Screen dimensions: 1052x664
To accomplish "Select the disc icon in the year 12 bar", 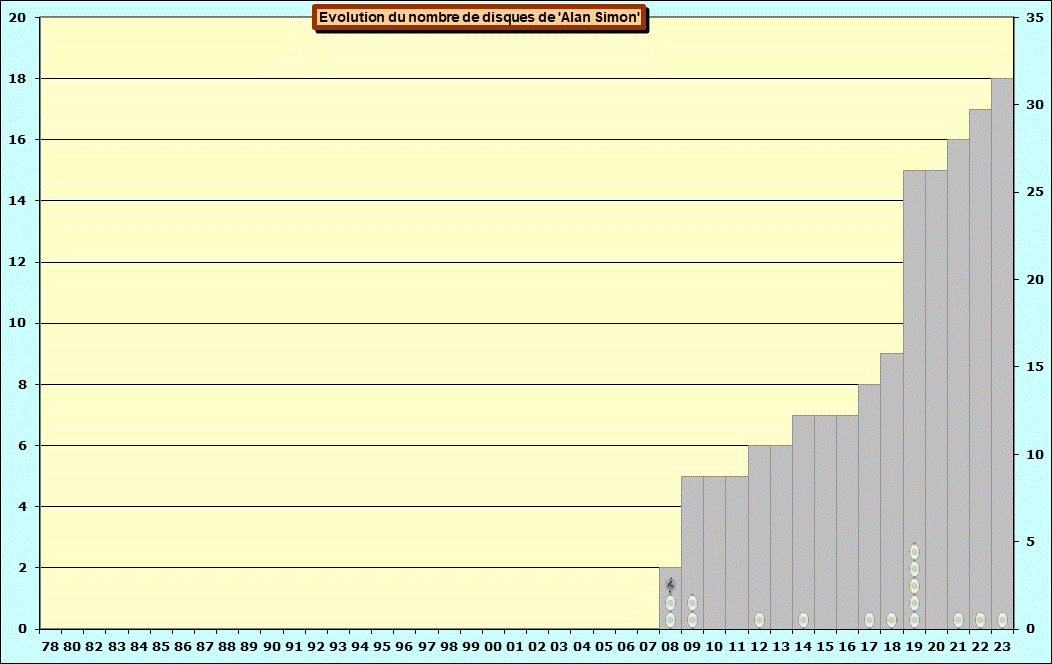I will click(759, 620).
